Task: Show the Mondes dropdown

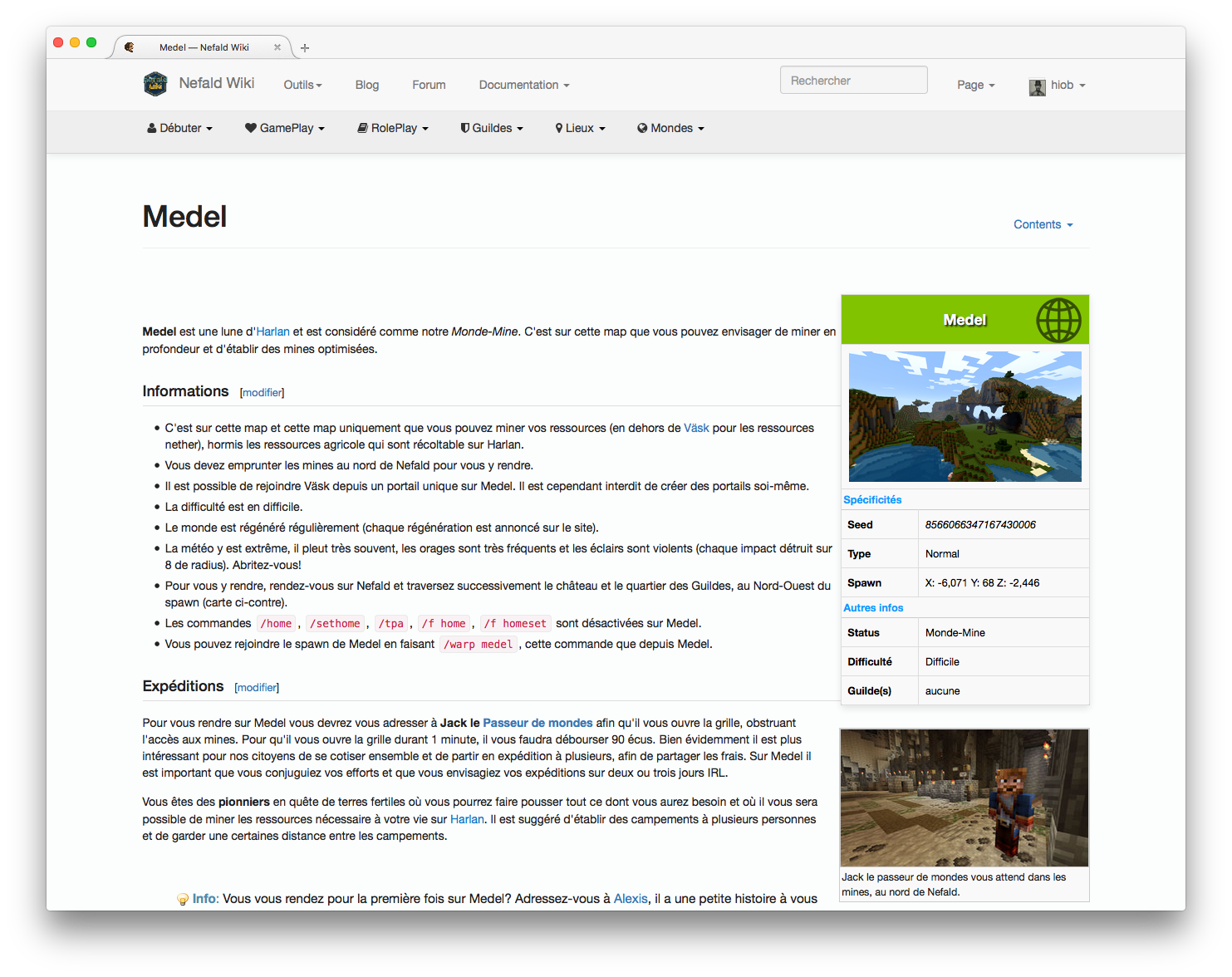Action: [x=670, y=128]
